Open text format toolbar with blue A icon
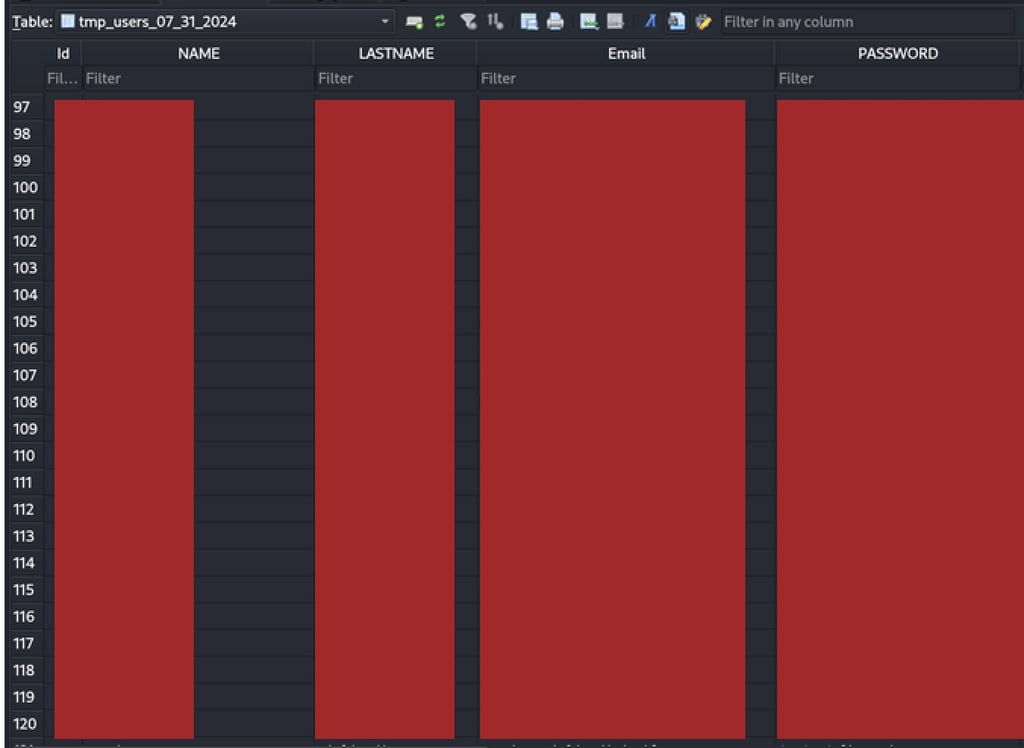 click(x=650, y=22)
